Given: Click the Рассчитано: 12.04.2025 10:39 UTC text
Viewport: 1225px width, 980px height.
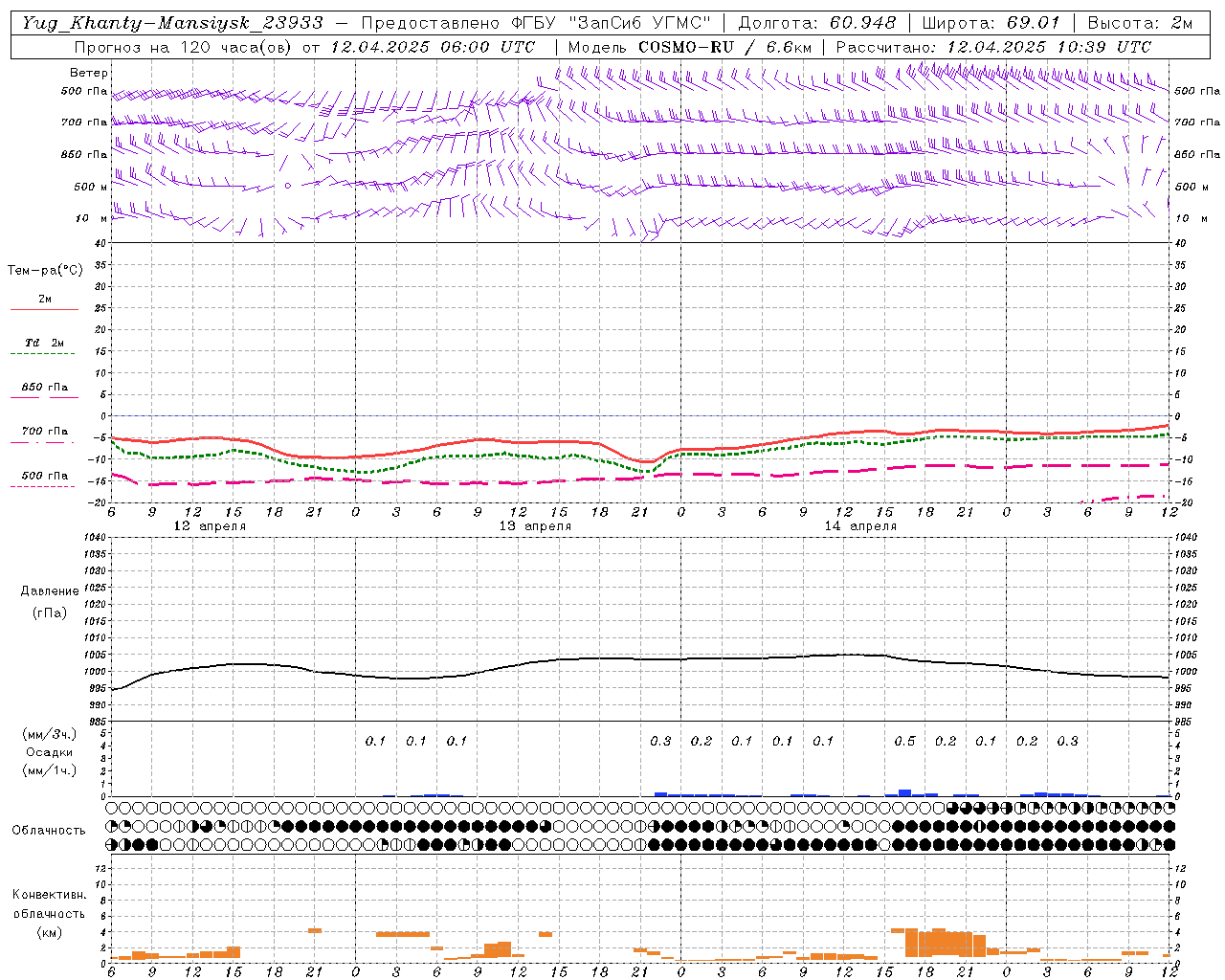Looking at the screenshot, I should click(x=993, y=47).
